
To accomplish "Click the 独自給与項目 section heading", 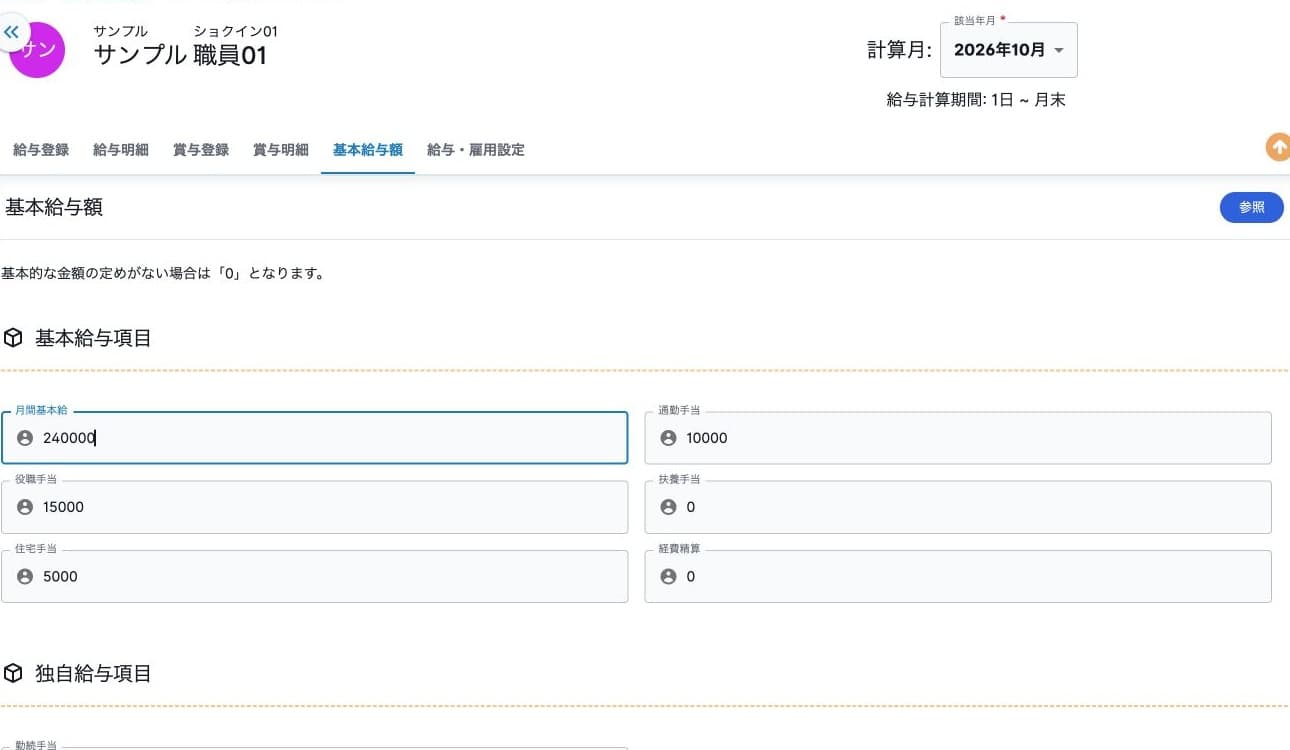I will click(93, 673).
